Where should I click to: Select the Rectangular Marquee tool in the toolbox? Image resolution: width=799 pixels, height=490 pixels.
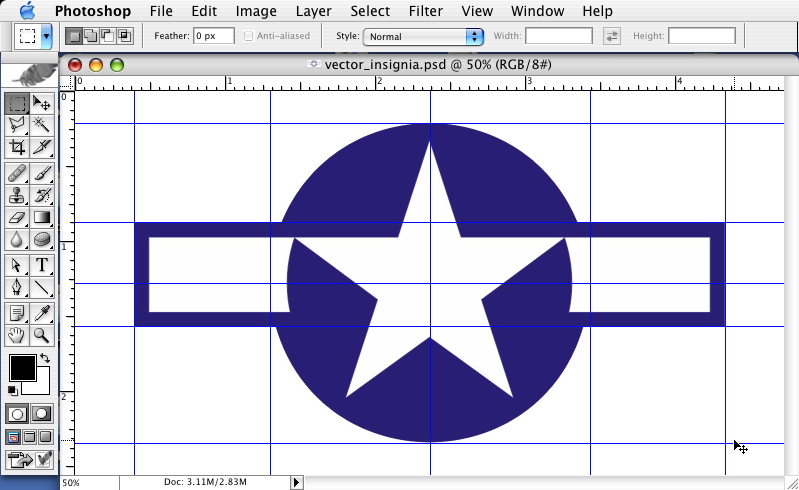17,103
